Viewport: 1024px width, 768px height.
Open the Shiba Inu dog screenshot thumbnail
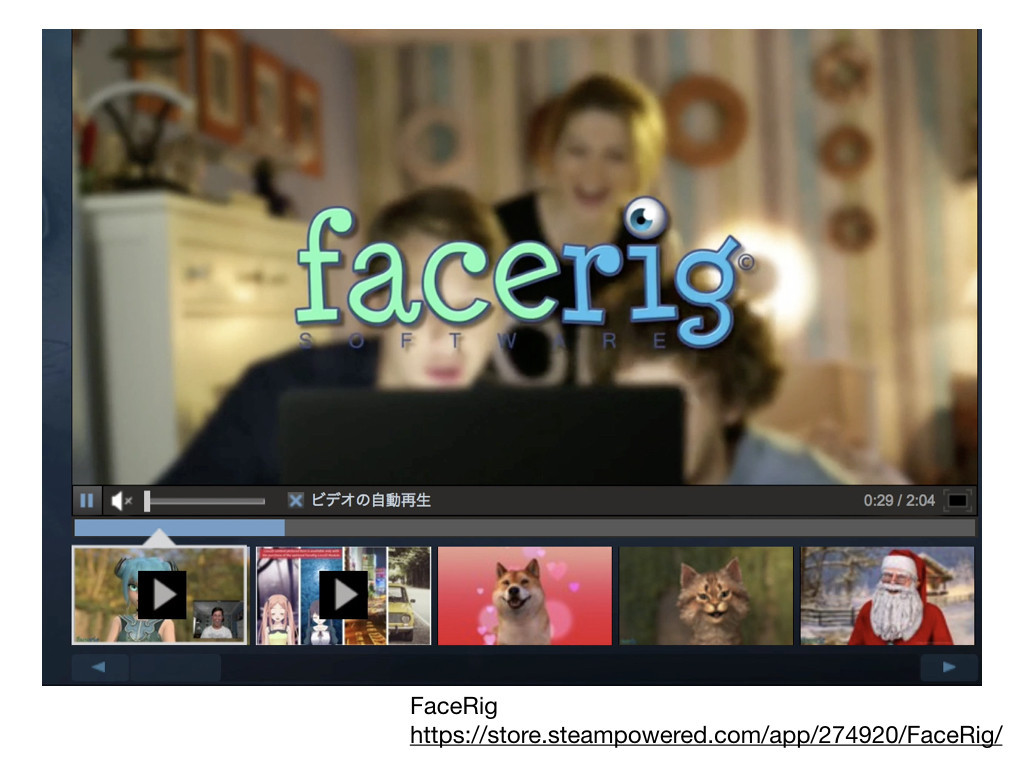point(525,595)
